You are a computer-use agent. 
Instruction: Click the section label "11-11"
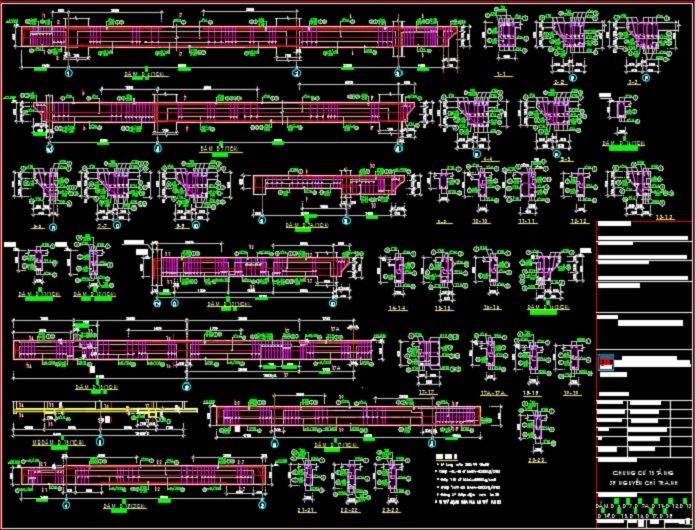click(x=527, y=221)
